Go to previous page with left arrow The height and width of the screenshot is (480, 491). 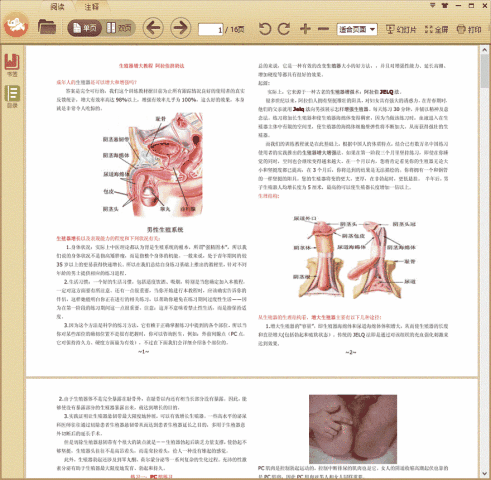click(153, 28)
